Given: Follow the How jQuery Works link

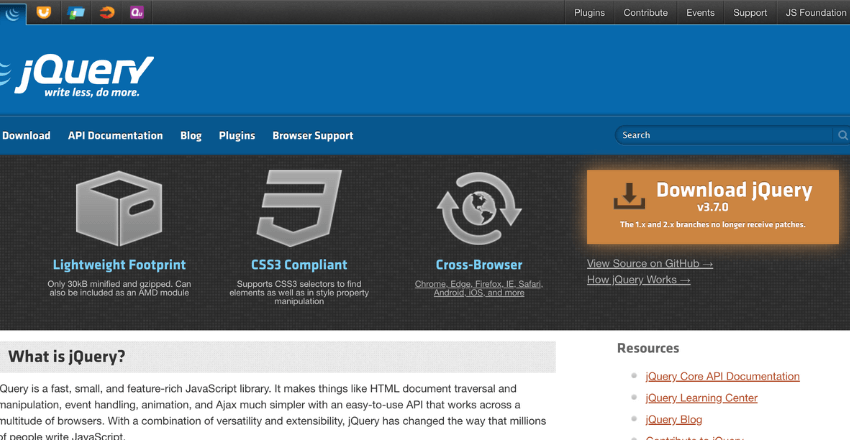Looking at the screenshot, I should [638, 280].
